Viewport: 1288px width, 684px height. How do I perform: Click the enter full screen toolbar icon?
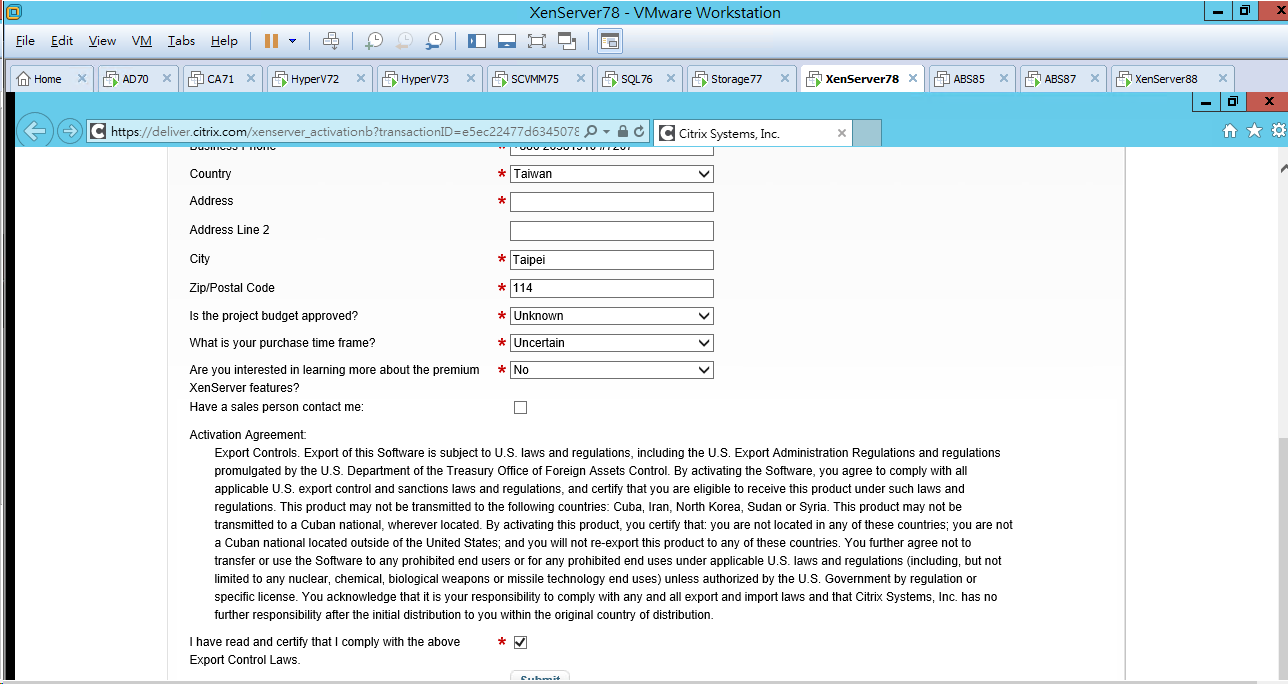tap(537, 41)
